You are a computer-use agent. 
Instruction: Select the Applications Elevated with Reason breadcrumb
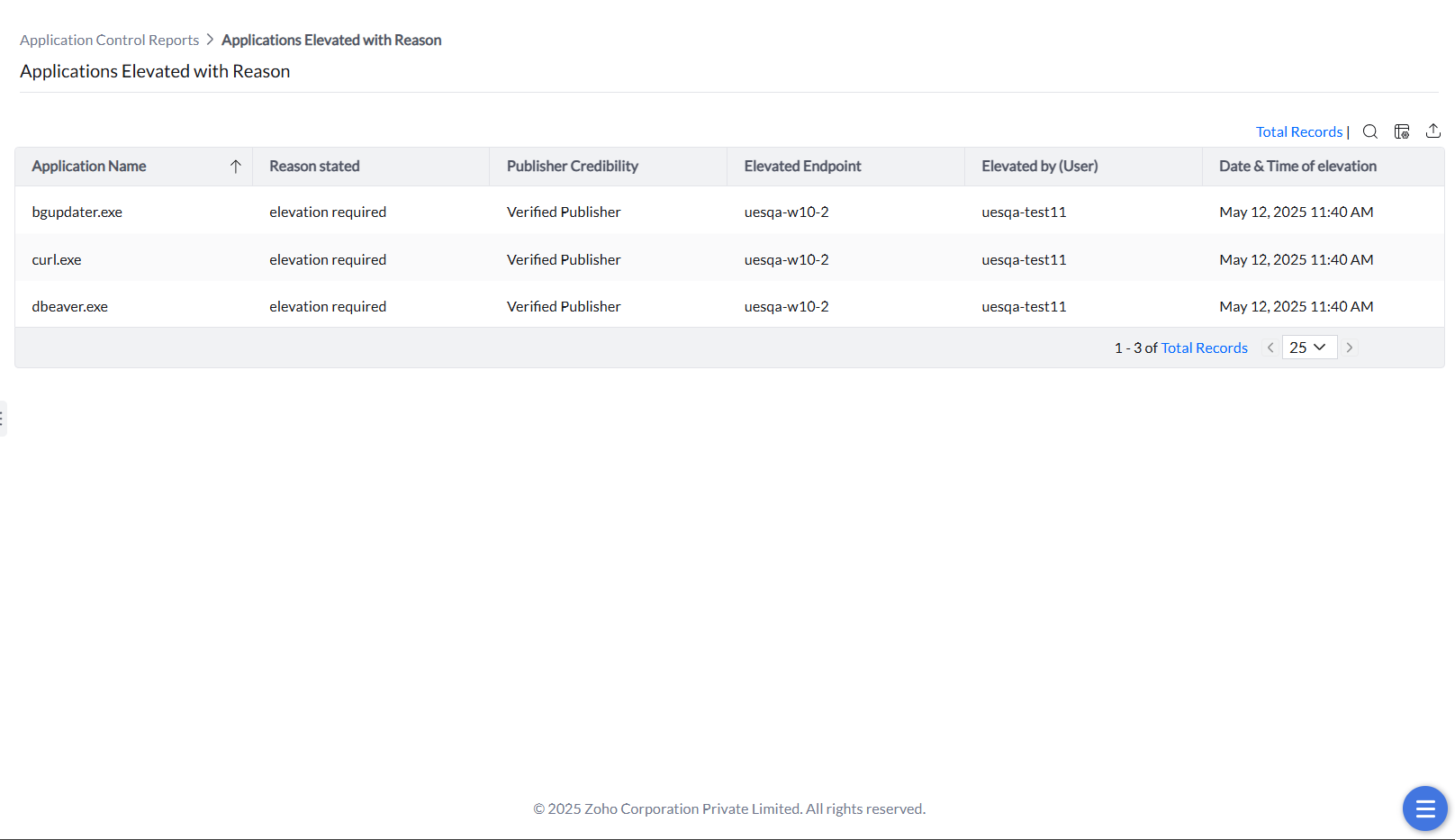click(330, 40)
